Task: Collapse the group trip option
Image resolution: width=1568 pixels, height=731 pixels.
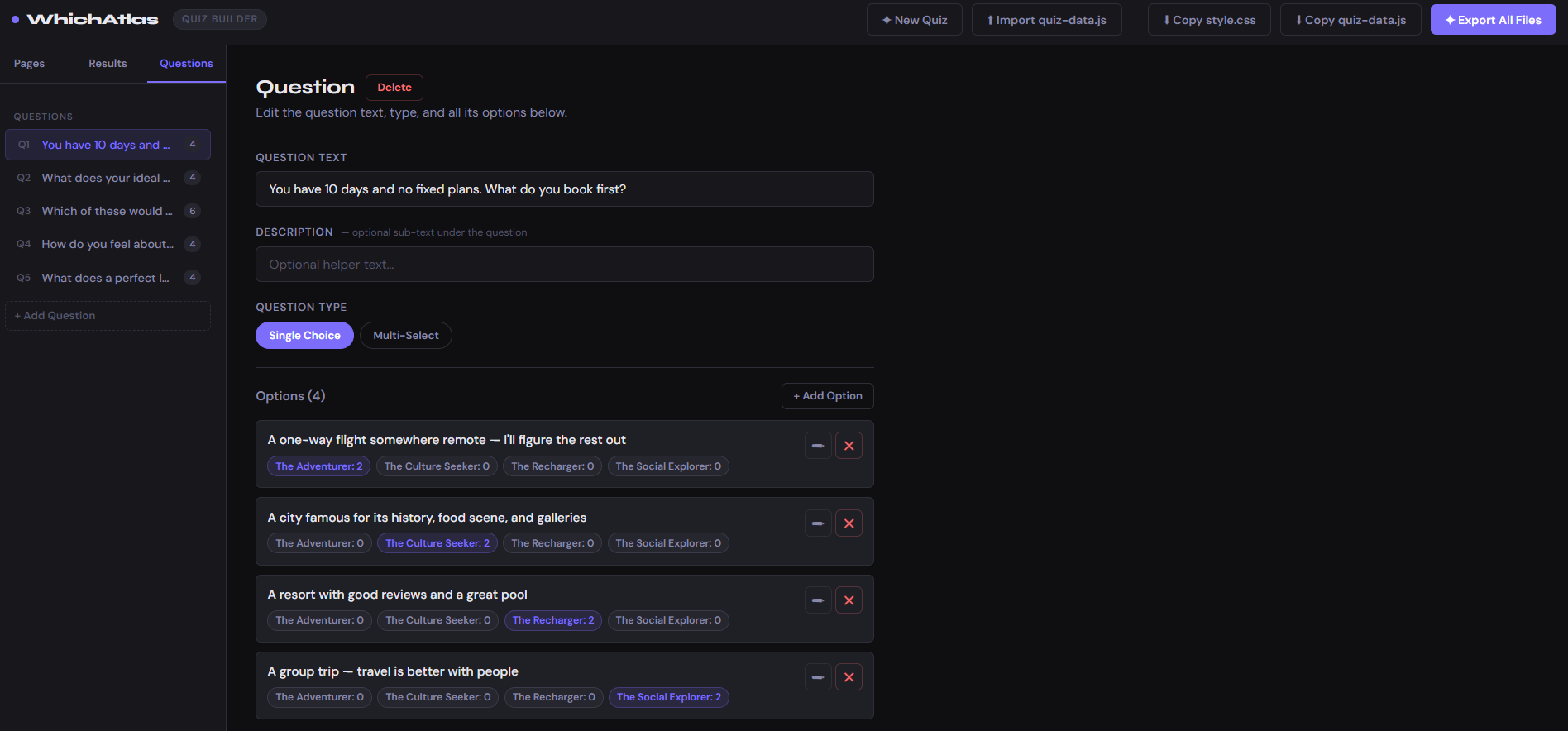Action: [x=818, y=677]
